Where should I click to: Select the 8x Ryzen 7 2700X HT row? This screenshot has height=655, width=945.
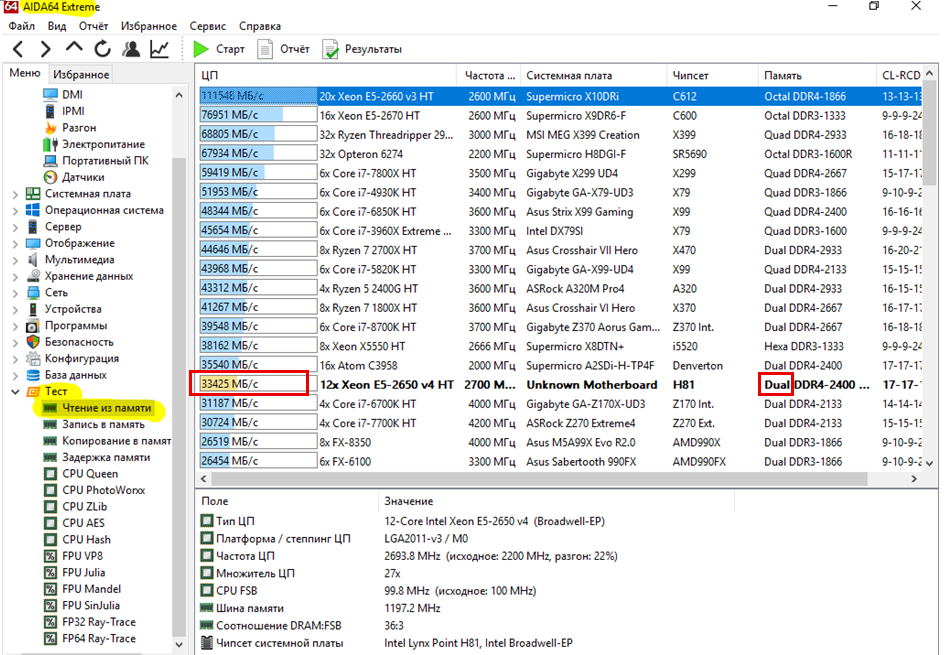pos(560,250)
